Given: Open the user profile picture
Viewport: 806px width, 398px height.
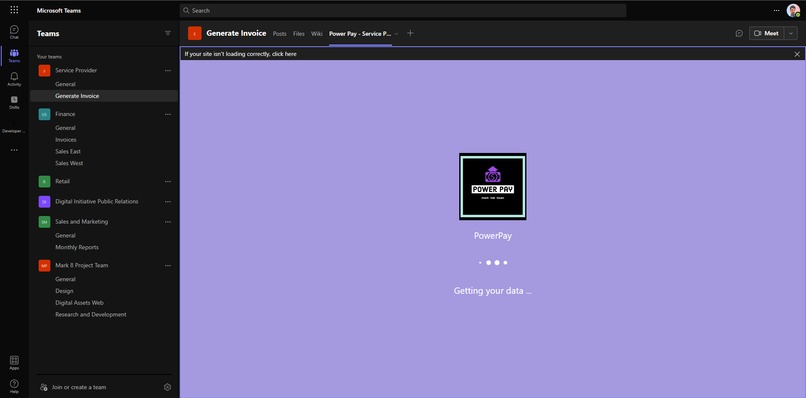Looking at the screenshot, I should (x=793, y=10).
